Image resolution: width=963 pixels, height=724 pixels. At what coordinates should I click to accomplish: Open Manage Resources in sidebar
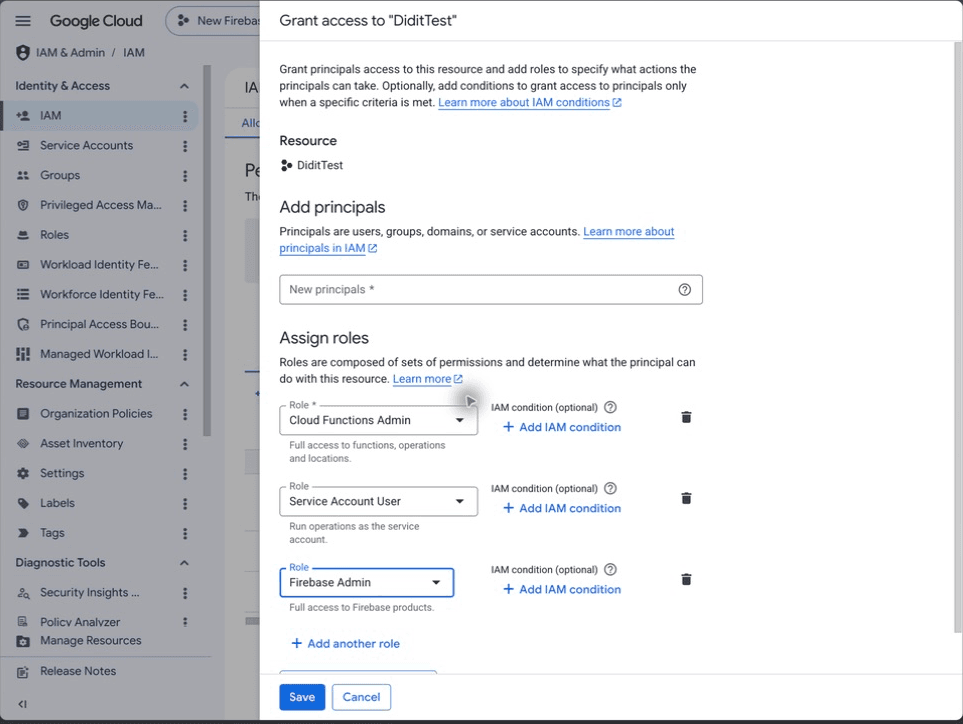91,640
